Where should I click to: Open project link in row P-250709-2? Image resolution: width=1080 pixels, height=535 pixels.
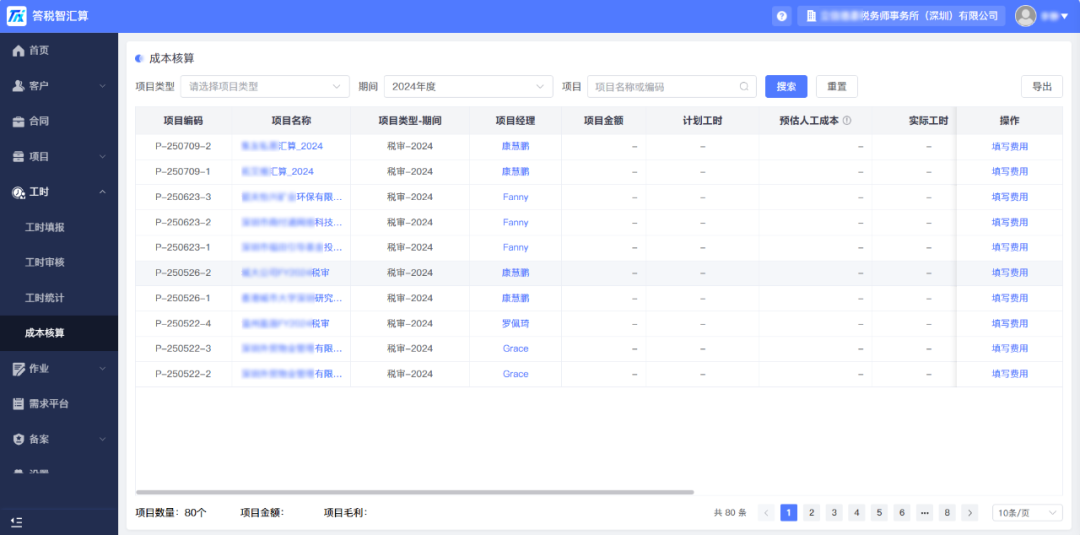[x=282, y=146]
